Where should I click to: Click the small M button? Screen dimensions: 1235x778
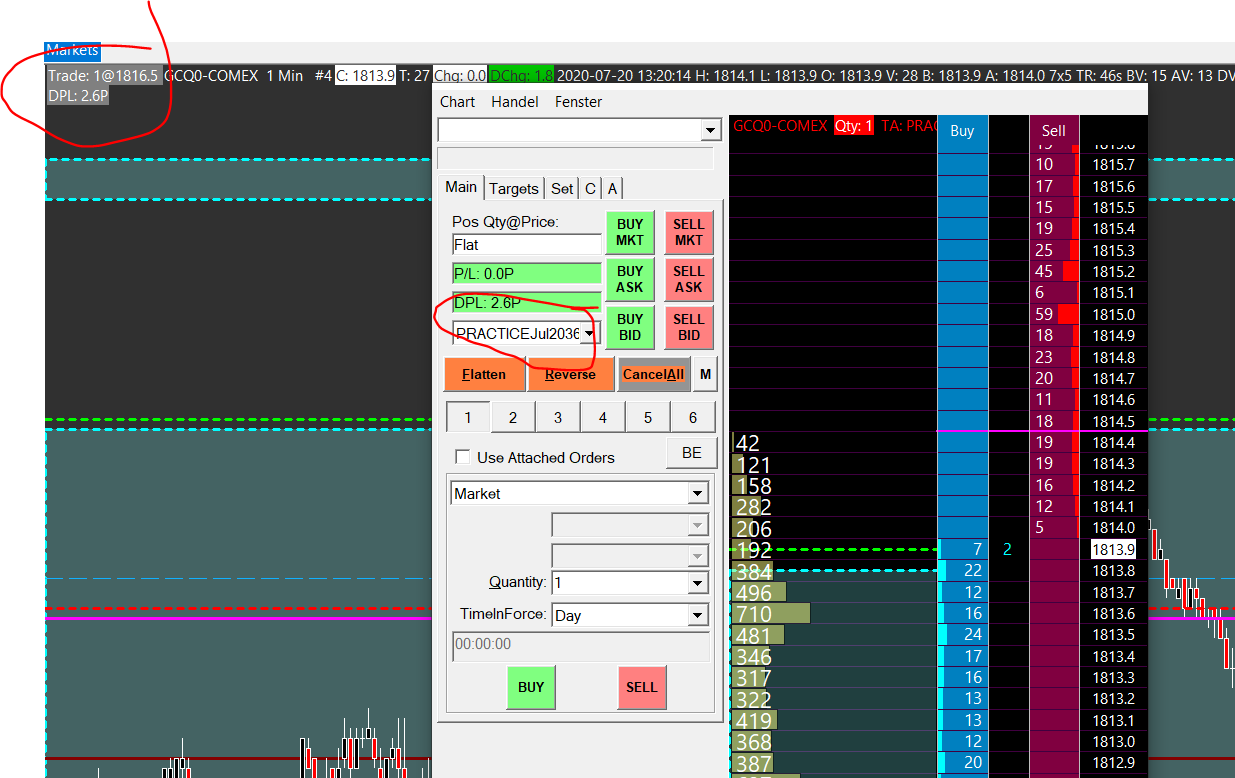point(706,375)
